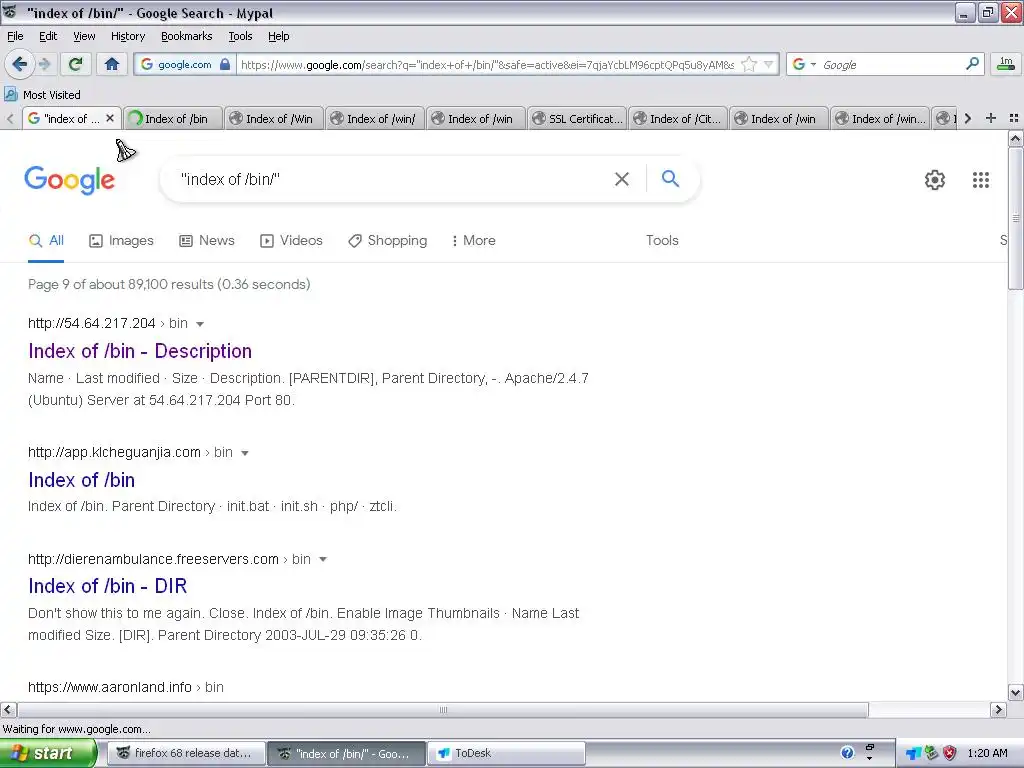Image resolution: width=1024 pixels, height=768 pixels.
Task: Click vertical scrollbar down arrow
Action: pyautogui.click(x=1016, y=692)
